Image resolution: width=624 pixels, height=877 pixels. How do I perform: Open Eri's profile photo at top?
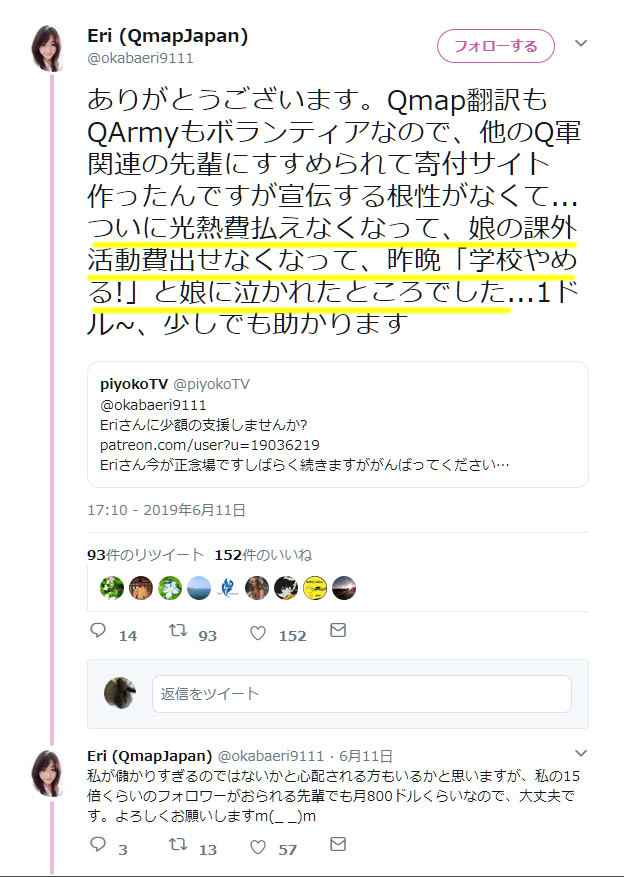pos(46,49)
